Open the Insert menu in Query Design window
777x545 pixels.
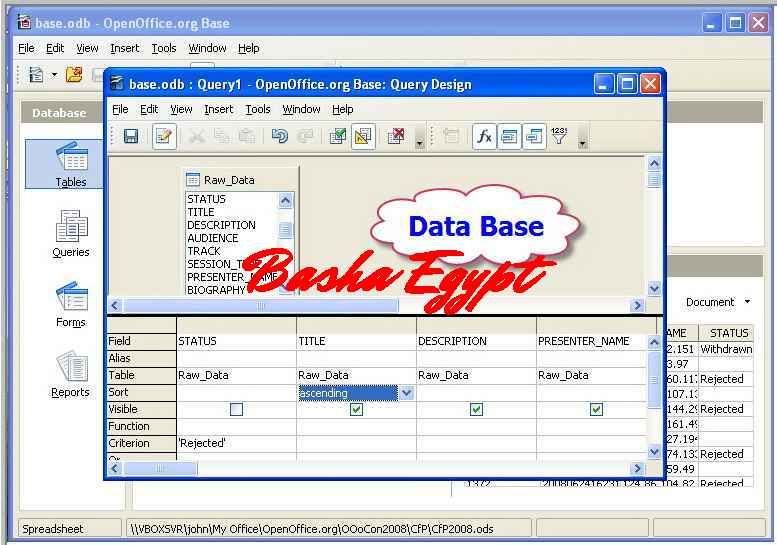tap(219, 109)
